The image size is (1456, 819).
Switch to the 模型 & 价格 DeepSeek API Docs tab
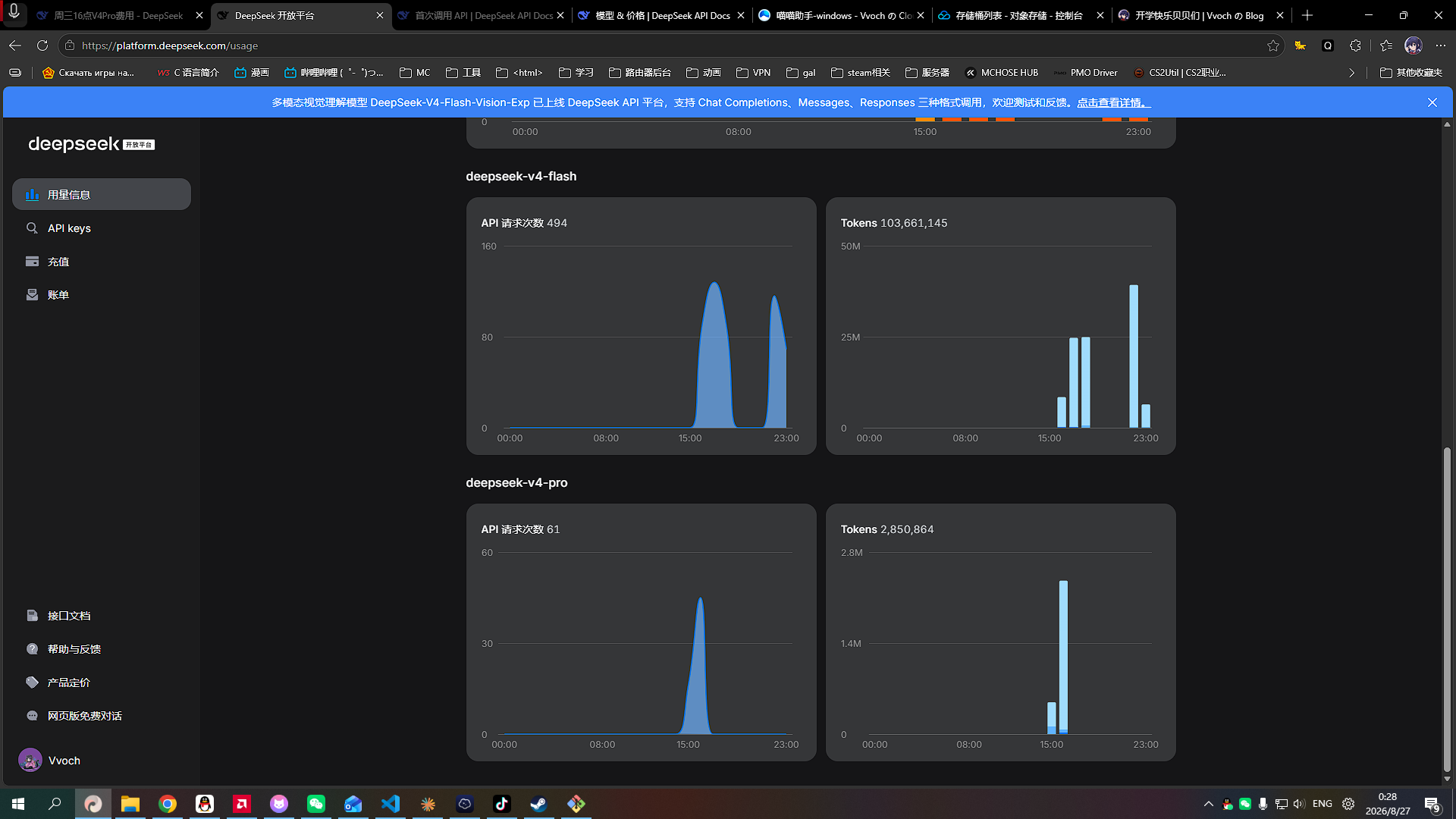click(662, 15)
